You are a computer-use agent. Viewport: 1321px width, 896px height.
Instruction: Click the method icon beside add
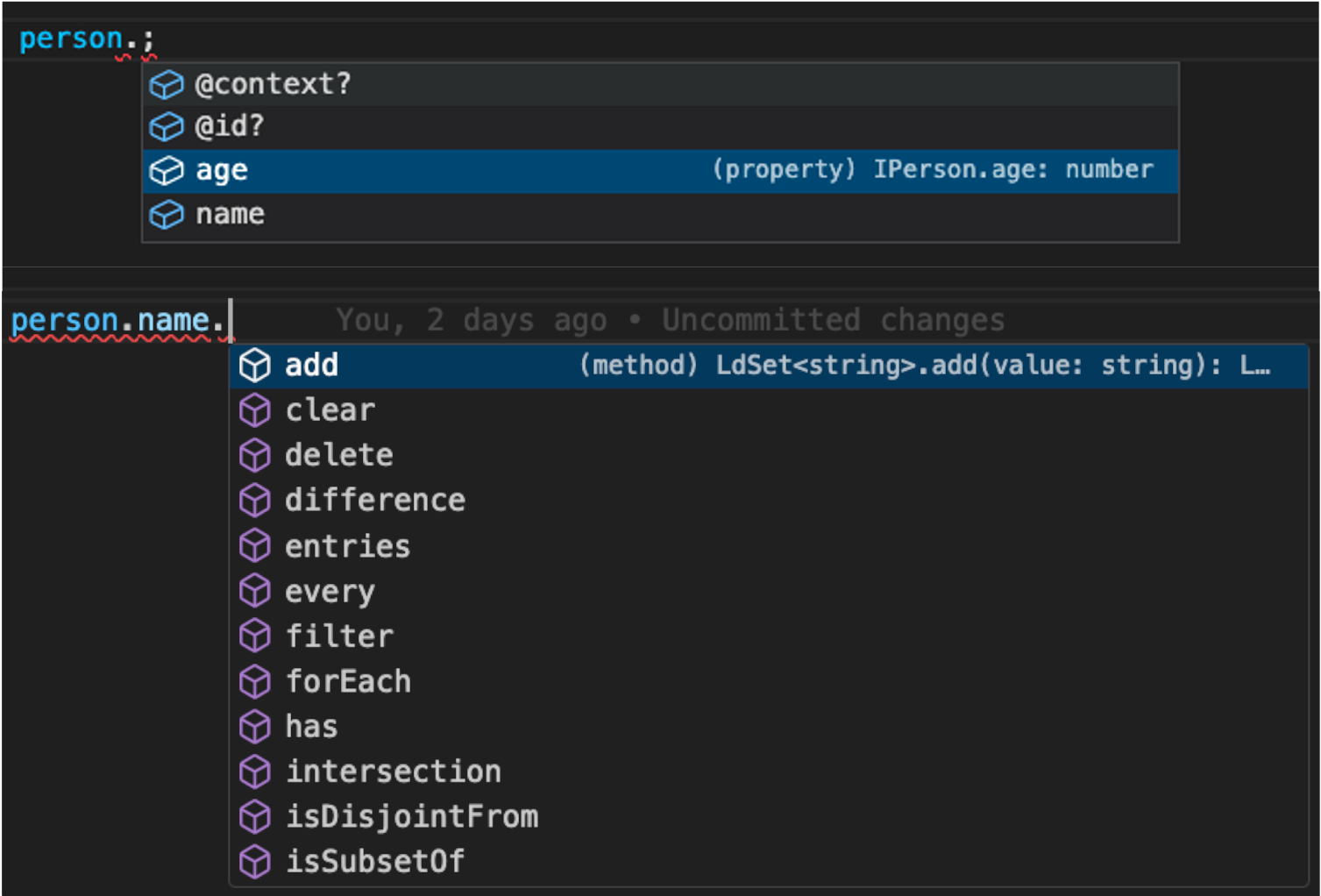[255, 366]
